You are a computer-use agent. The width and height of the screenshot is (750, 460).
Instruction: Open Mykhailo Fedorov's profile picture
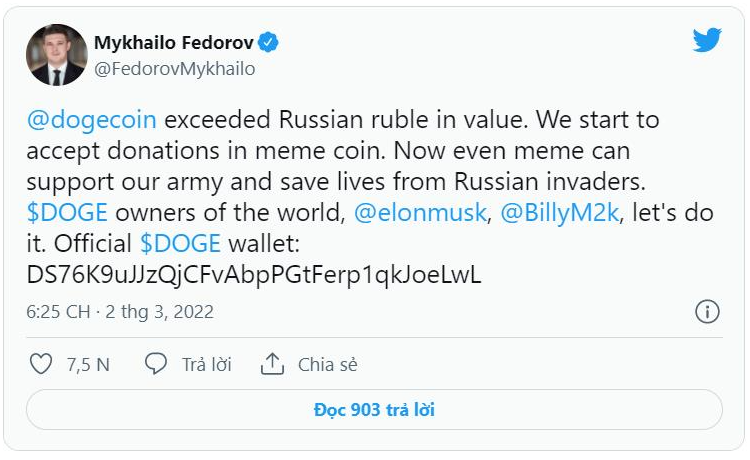56,55
